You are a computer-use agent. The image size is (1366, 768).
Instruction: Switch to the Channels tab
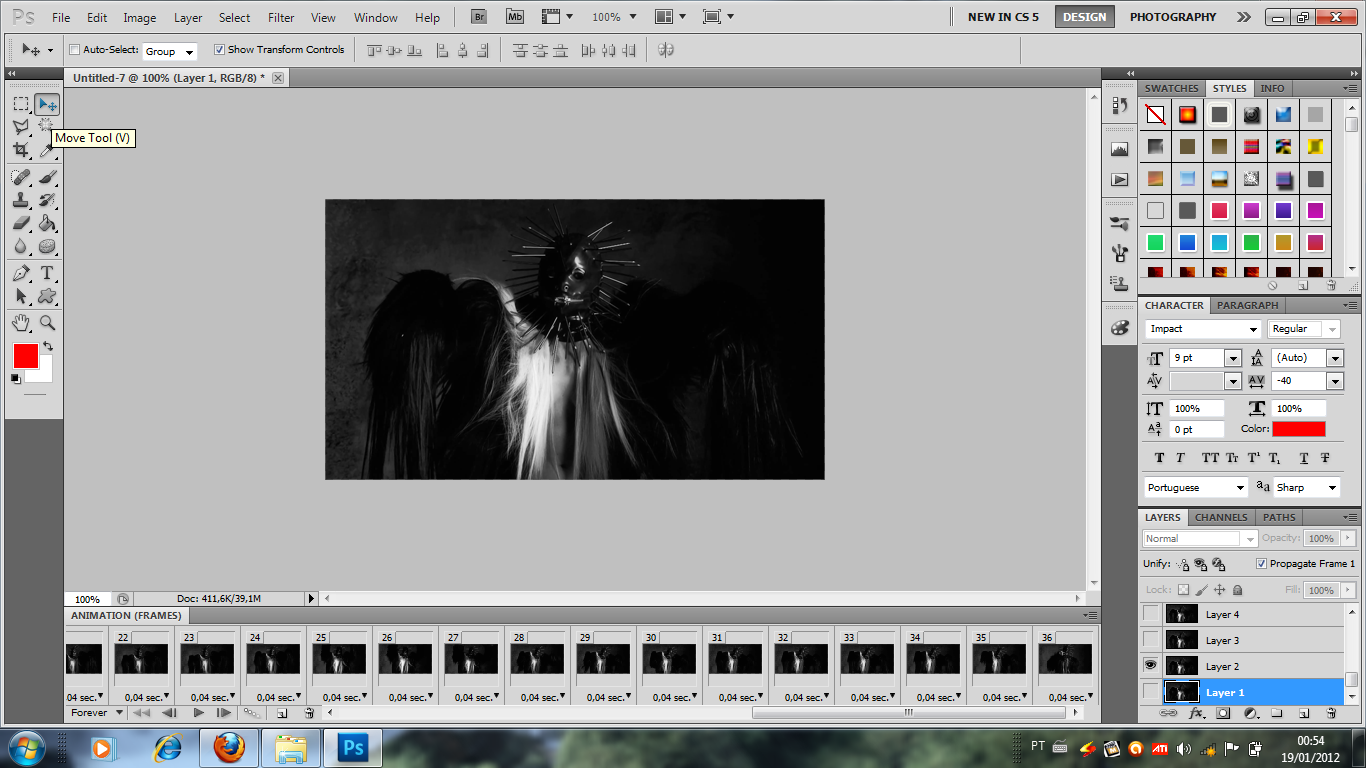click(x=1221, y=517)
